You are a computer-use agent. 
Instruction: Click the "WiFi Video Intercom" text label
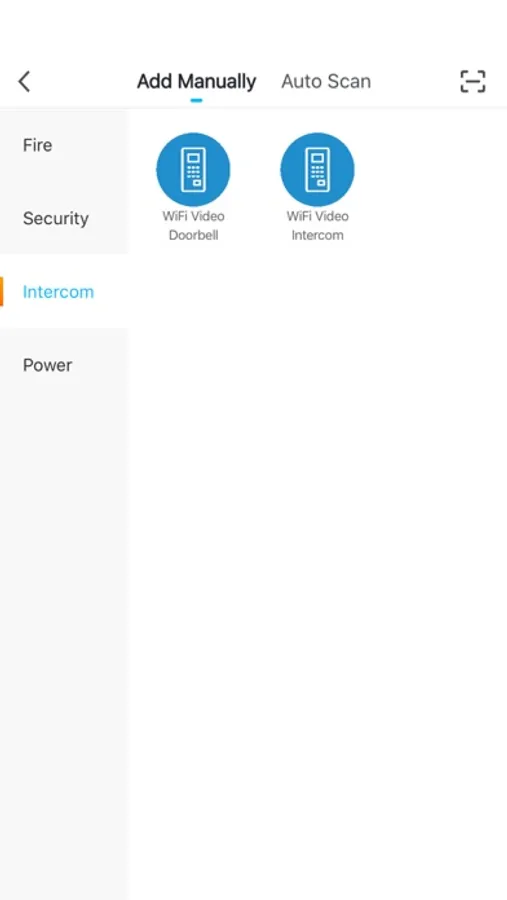(x=318, y=226)
